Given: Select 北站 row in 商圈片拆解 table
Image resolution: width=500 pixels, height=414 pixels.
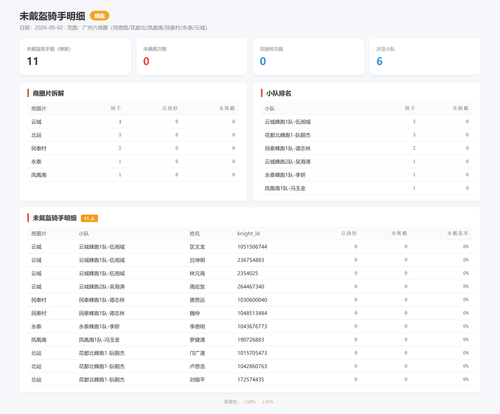Looking at the screenshot, I should pyautogui.click(x=133, y=135).
